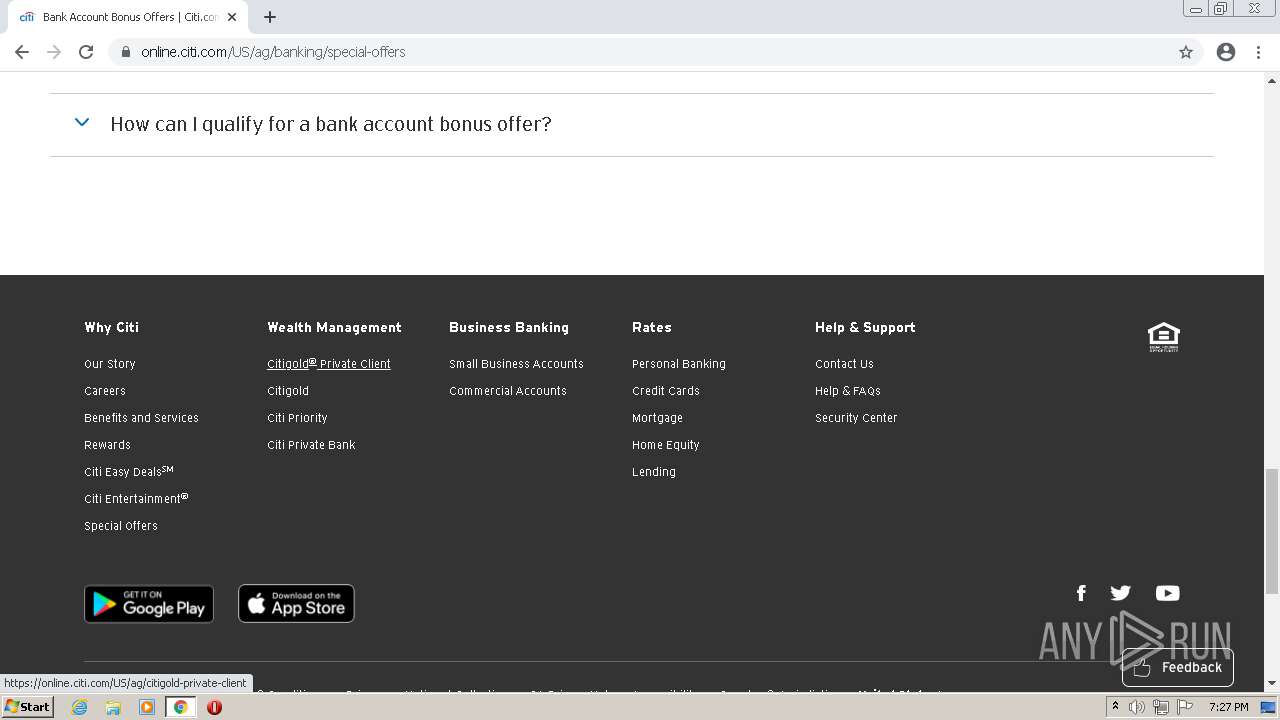
Task: Reload the current page
Action: [x=86, y=52]
